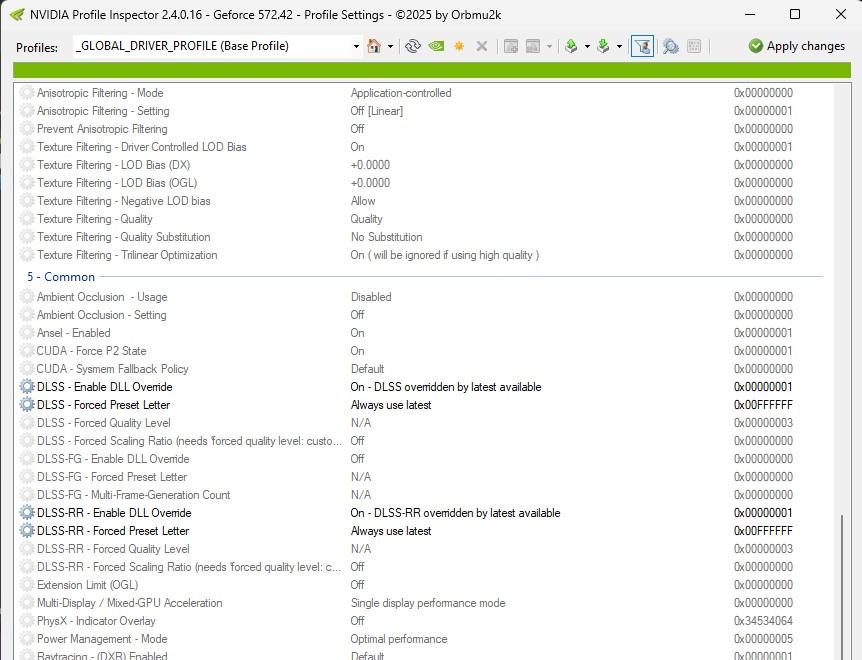Click gear icon beside DLSS - Enable DLL Override
This screenshot has width=862, height=660.
click(27, 387)
